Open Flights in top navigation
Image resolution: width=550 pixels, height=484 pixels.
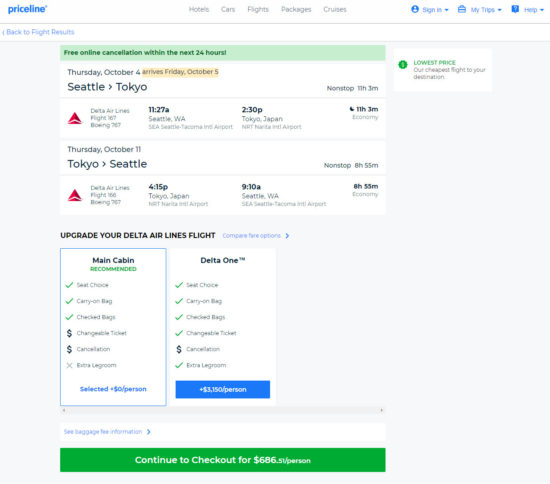coord(258,9)
